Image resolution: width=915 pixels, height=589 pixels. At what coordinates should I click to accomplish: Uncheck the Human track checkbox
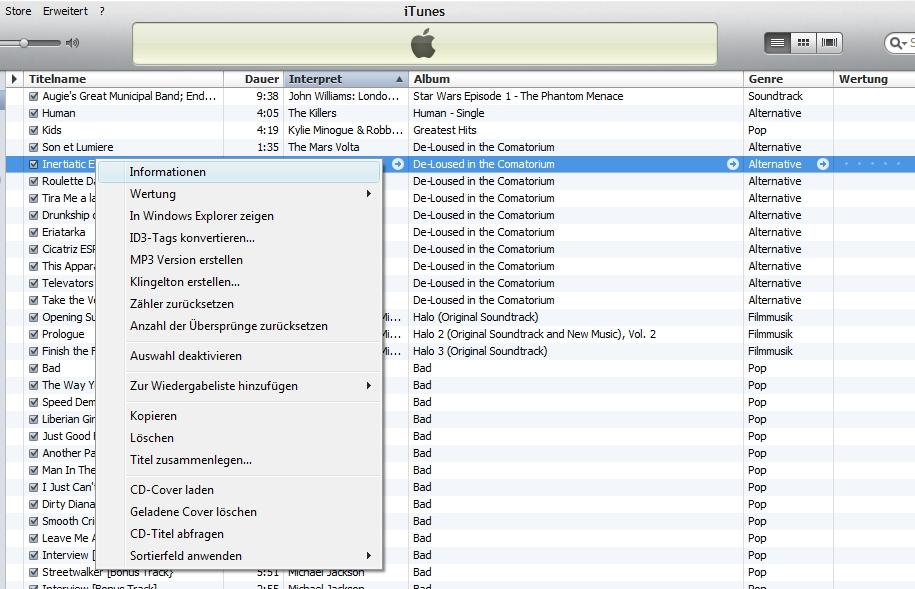34,113
